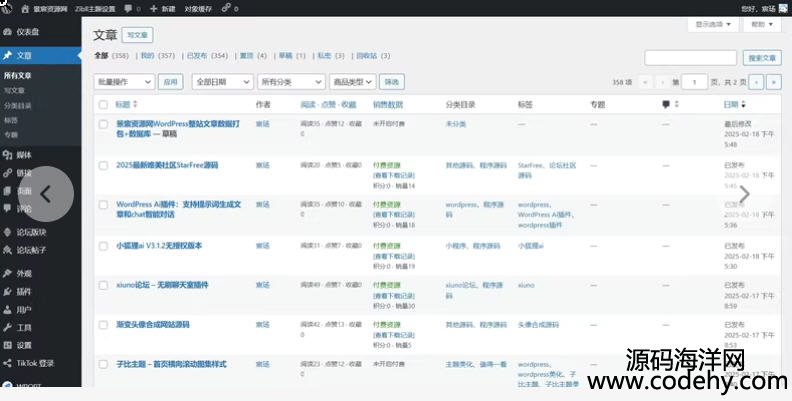The image size is (792, 401).
Task: Go to next page with single arrow
Action: pos(756,82)
